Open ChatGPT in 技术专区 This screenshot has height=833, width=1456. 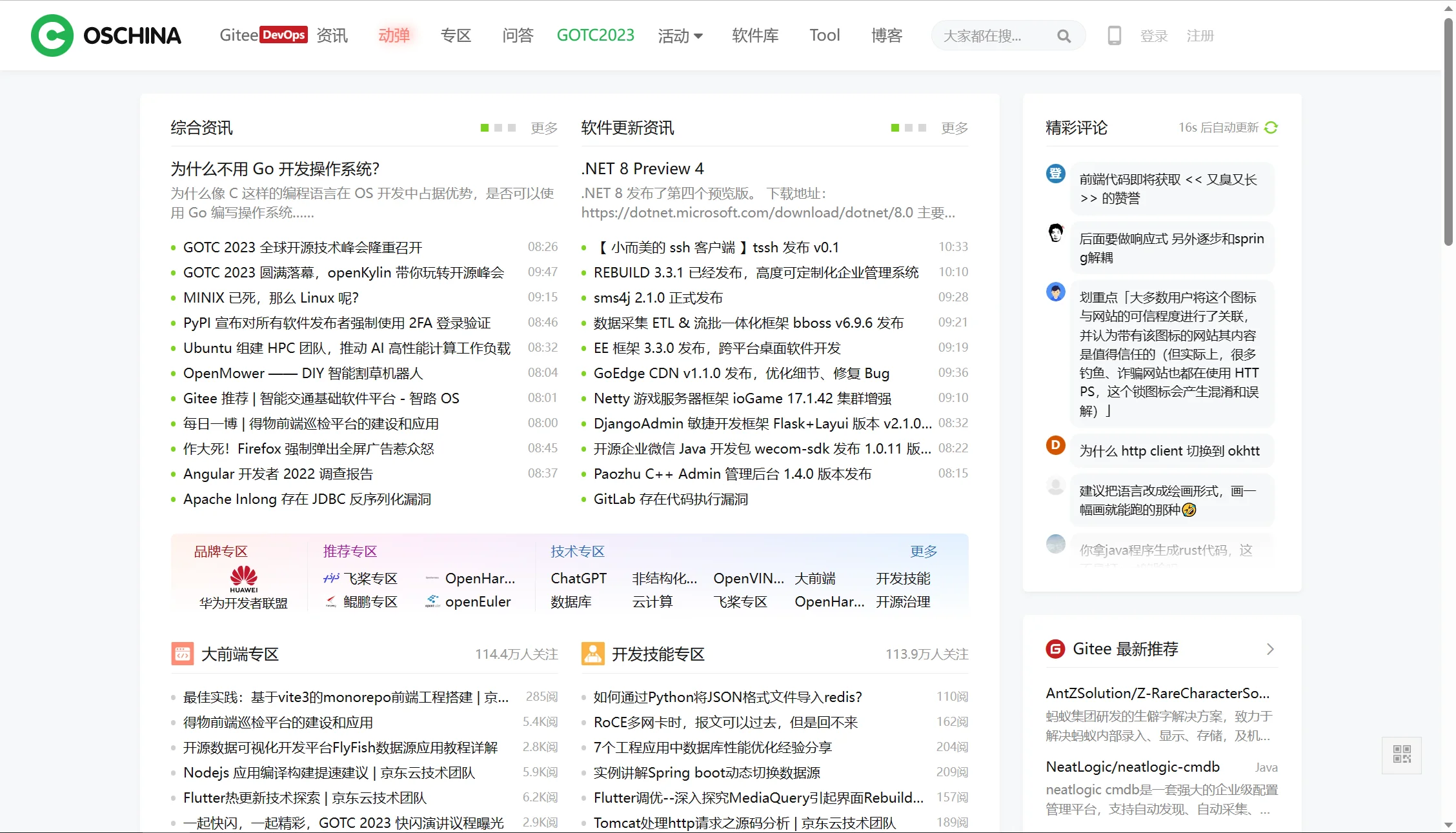click(x=579, y=578)
